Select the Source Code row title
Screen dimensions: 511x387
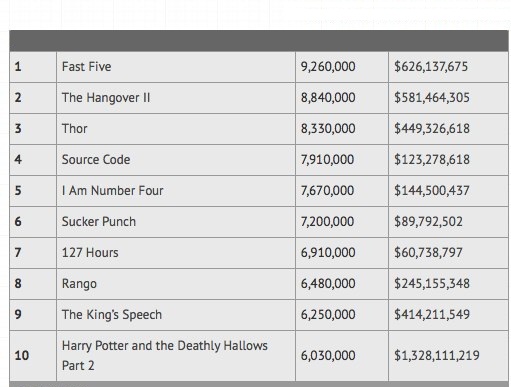(96, 160)
